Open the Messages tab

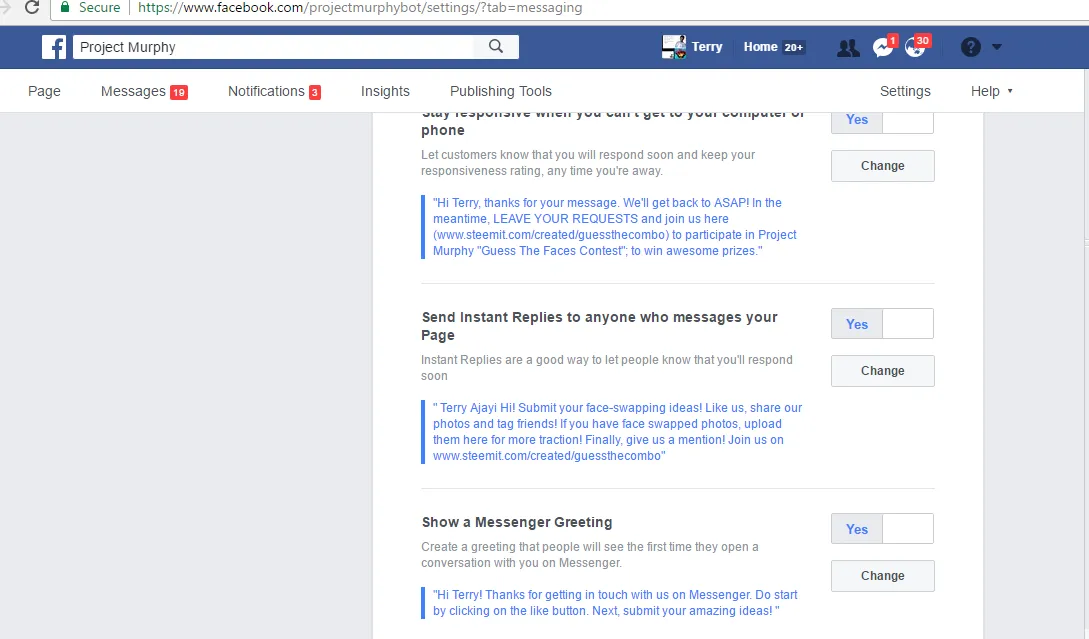(x=144, y=91)
